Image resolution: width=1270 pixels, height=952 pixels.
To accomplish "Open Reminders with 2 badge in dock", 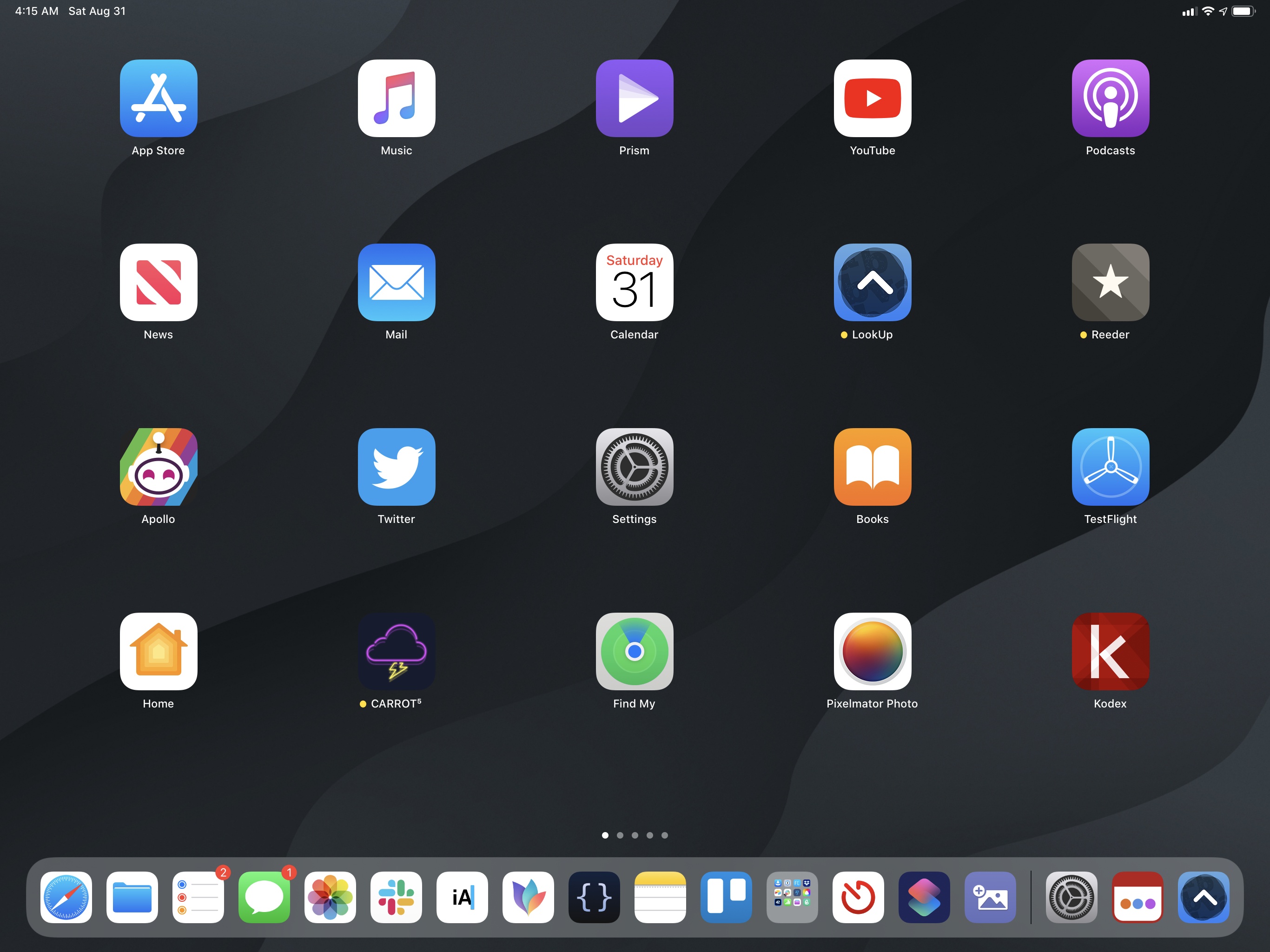I will (198, 898).
